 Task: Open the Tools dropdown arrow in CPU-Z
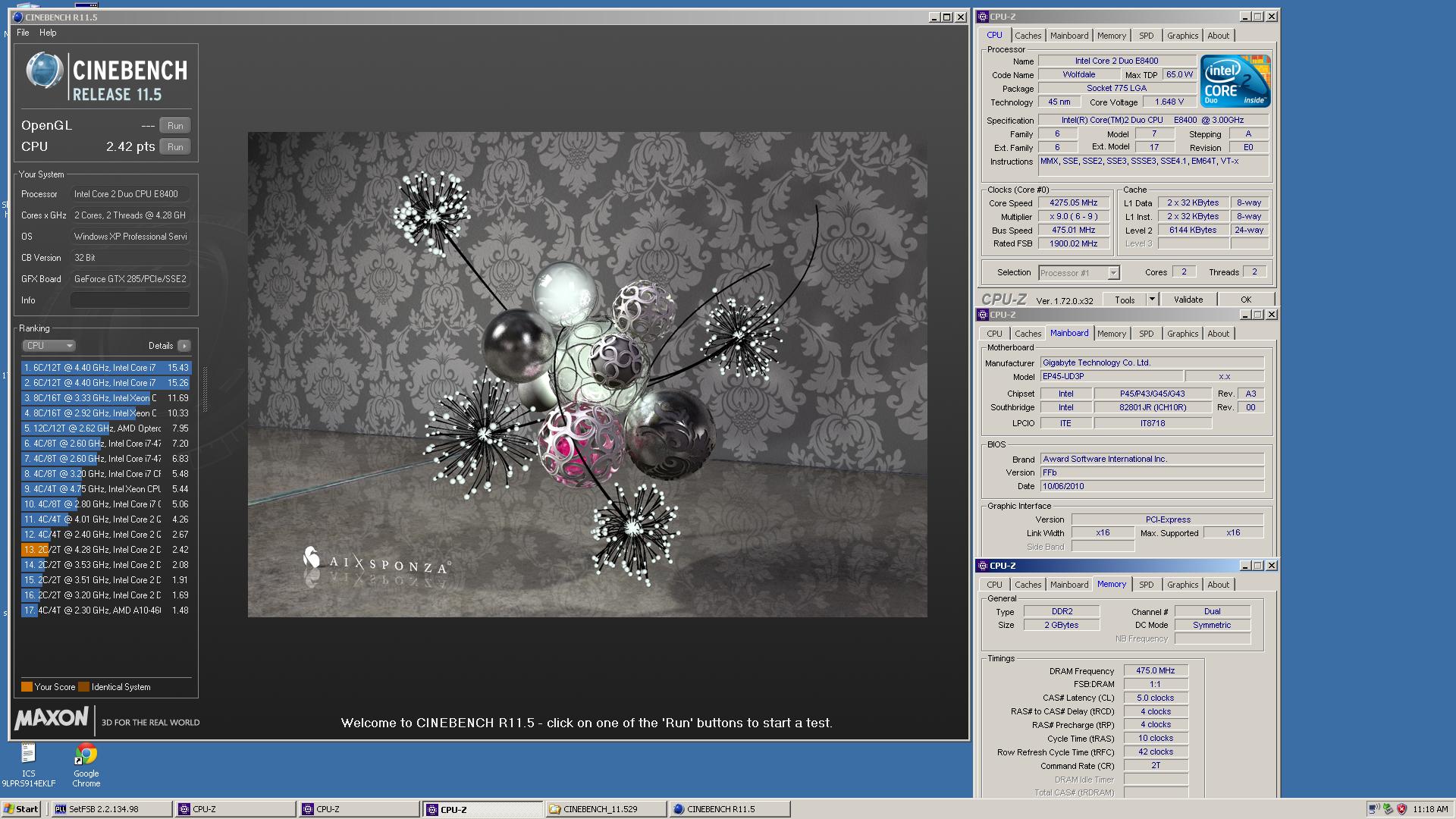[1152, 300]
